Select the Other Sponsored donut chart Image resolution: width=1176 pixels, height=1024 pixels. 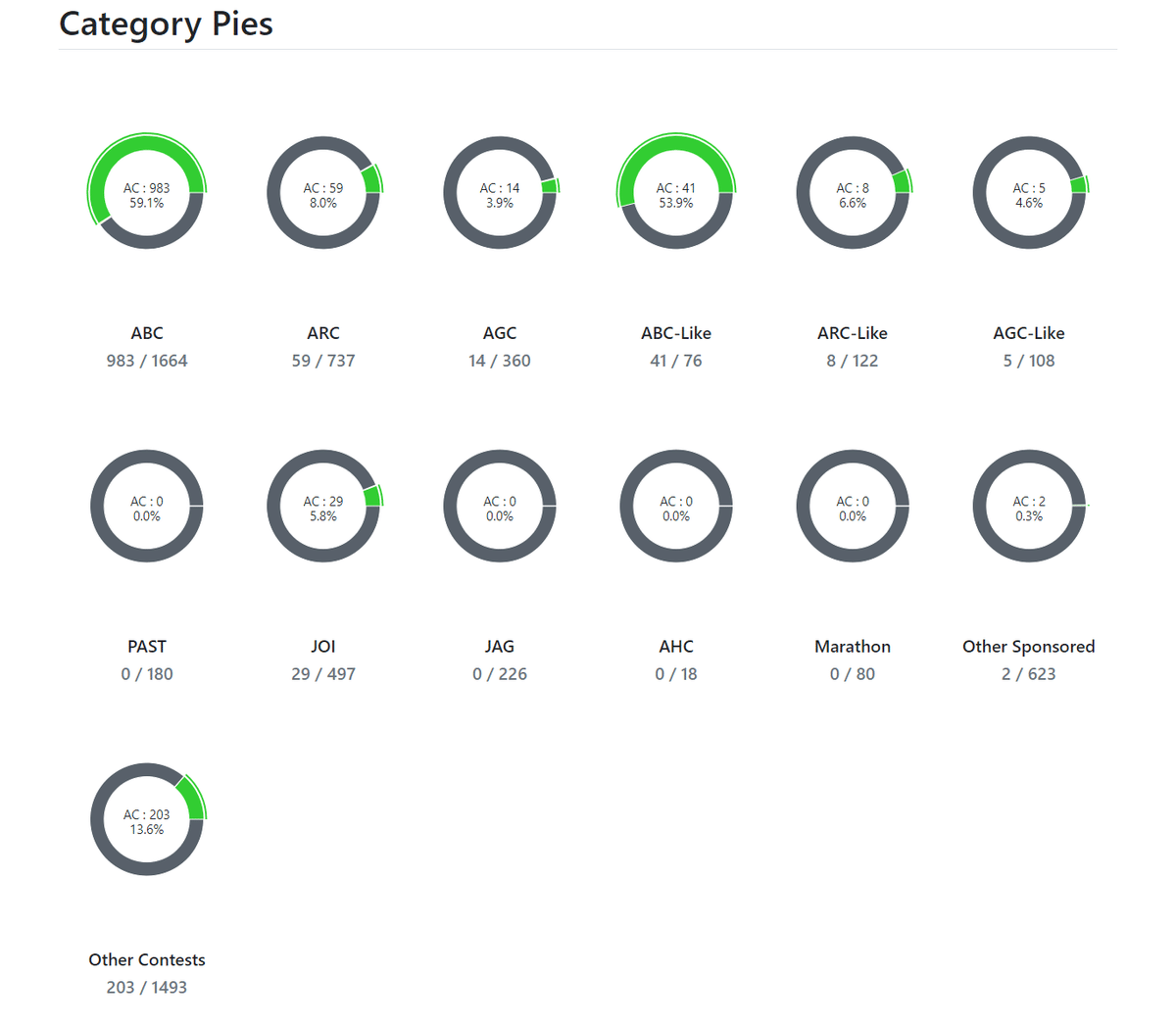(1029, 507)
